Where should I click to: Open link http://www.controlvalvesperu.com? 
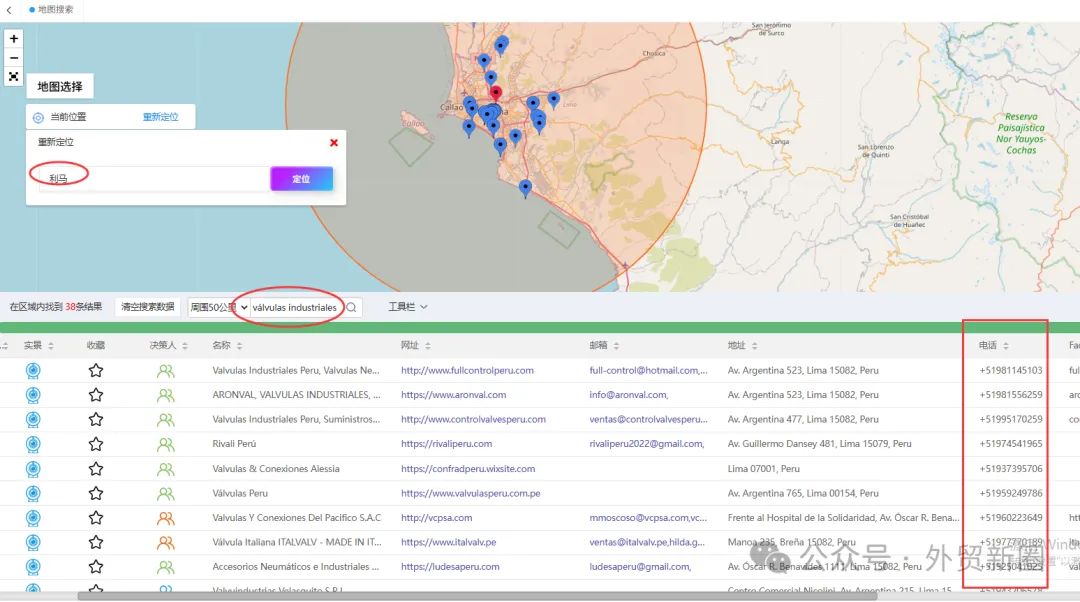coord(473,419)
